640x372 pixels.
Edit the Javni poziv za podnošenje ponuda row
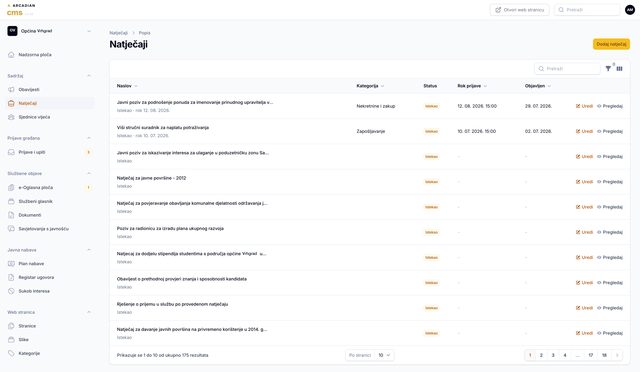[584, 106]
